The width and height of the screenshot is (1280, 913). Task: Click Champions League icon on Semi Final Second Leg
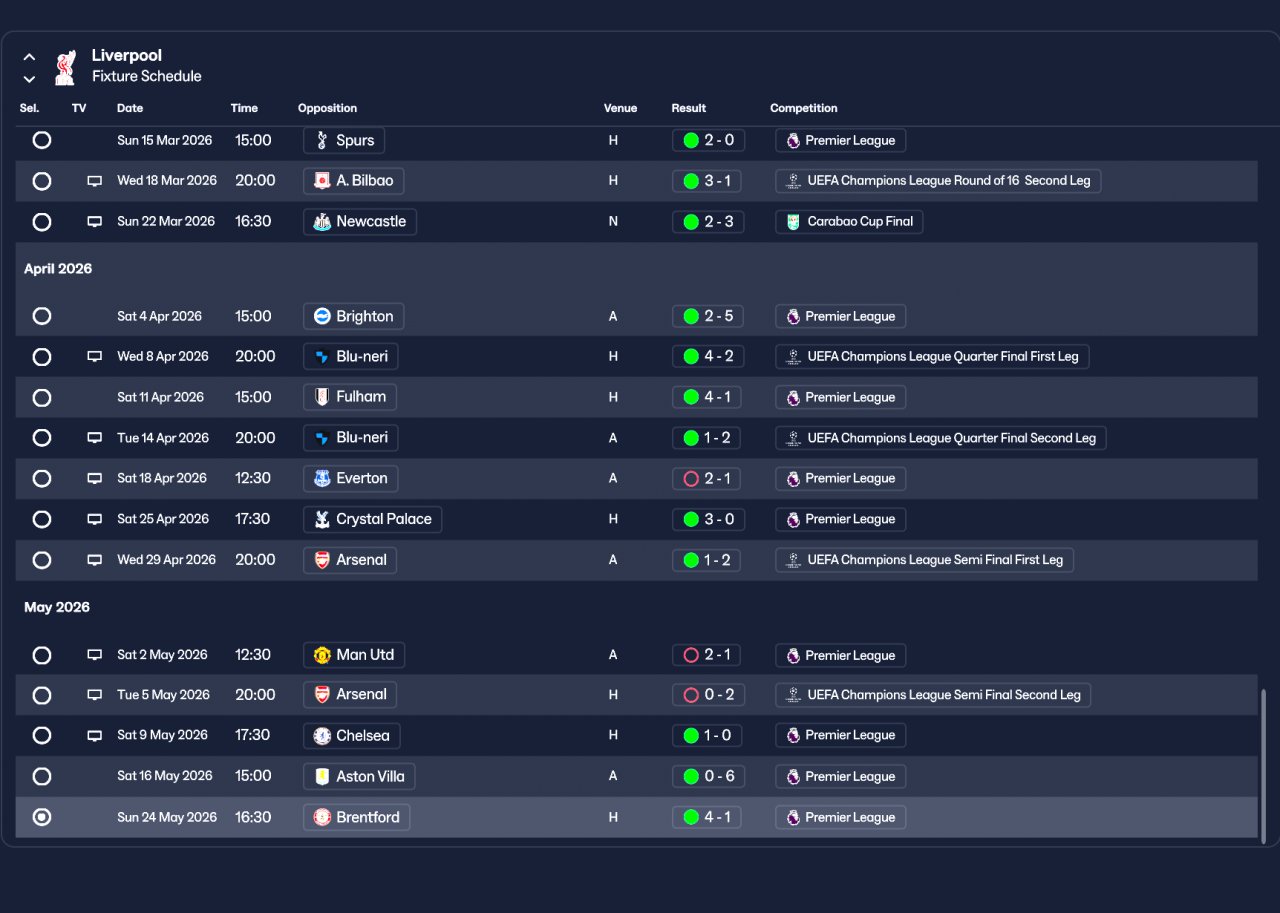(x=793, y=695)
